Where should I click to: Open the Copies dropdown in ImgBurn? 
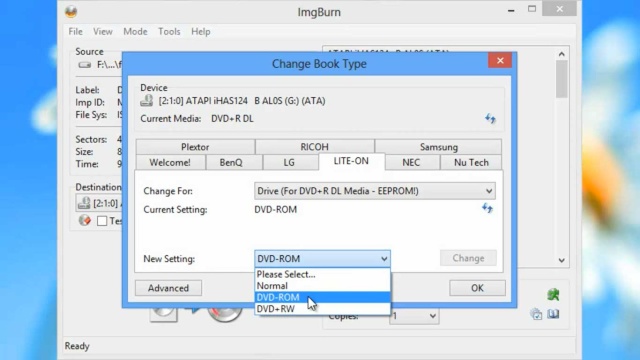click(414, 316)
